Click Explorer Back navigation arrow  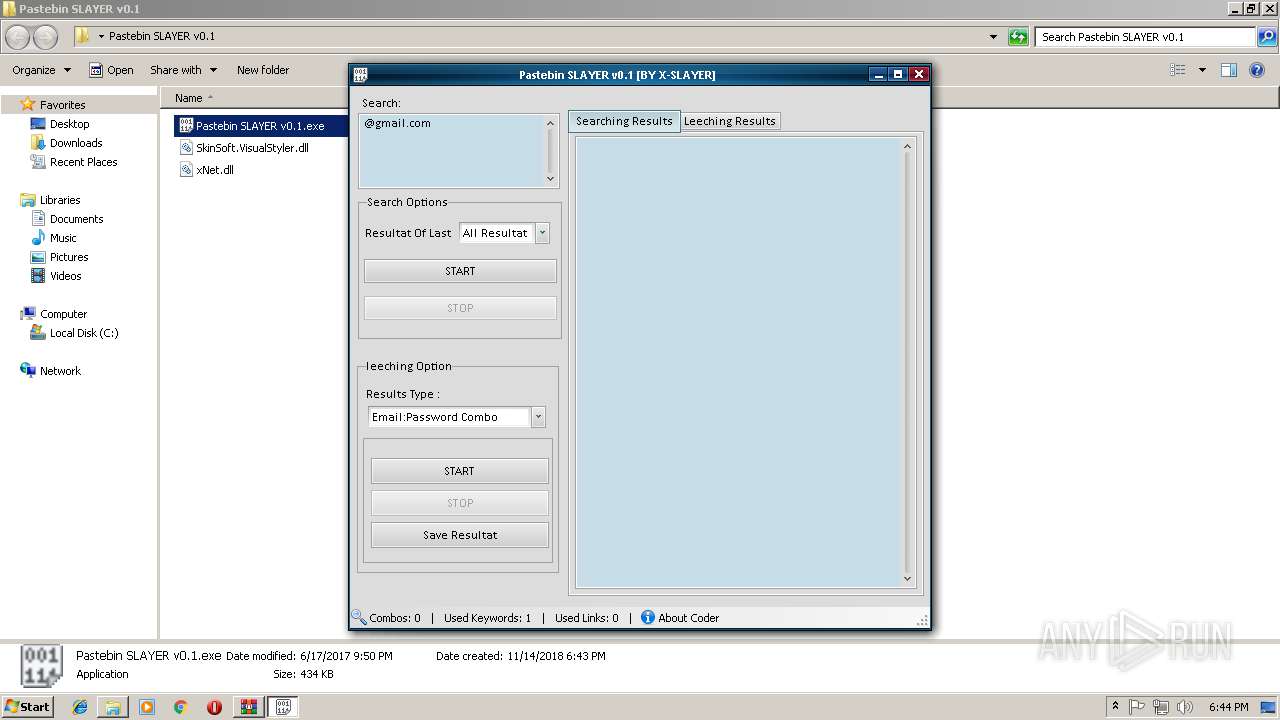pyautogui.click(x=18, y=37)
